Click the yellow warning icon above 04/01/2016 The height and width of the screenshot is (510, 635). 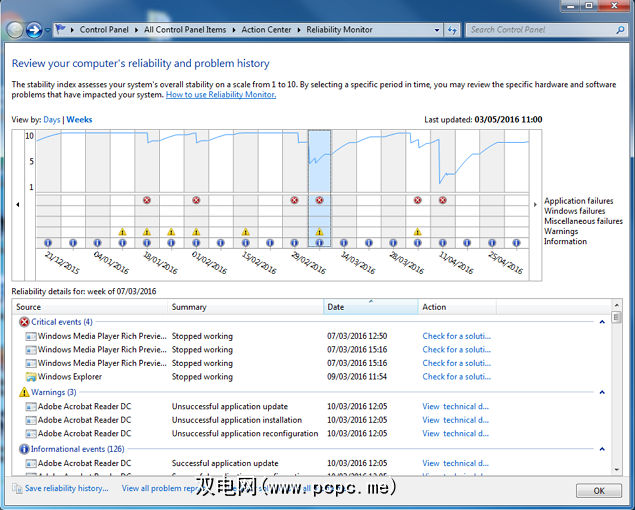coord(122,232)
